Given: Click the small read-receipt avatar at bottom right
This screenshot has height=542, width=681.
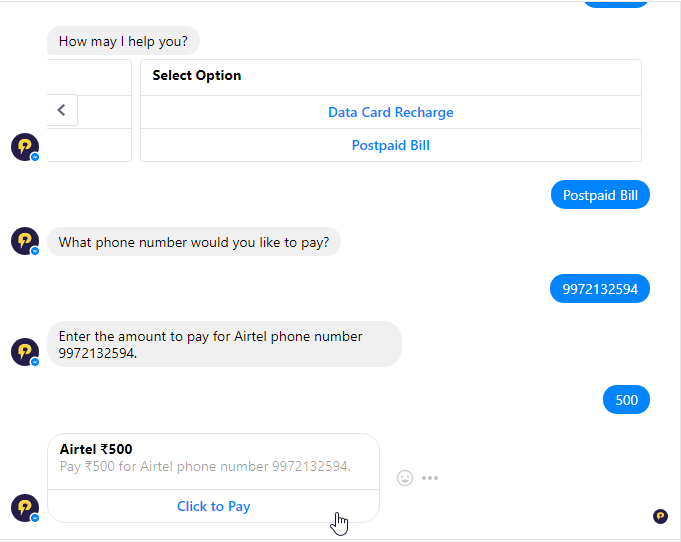Looking at the screenshot, I should [660, 516].
